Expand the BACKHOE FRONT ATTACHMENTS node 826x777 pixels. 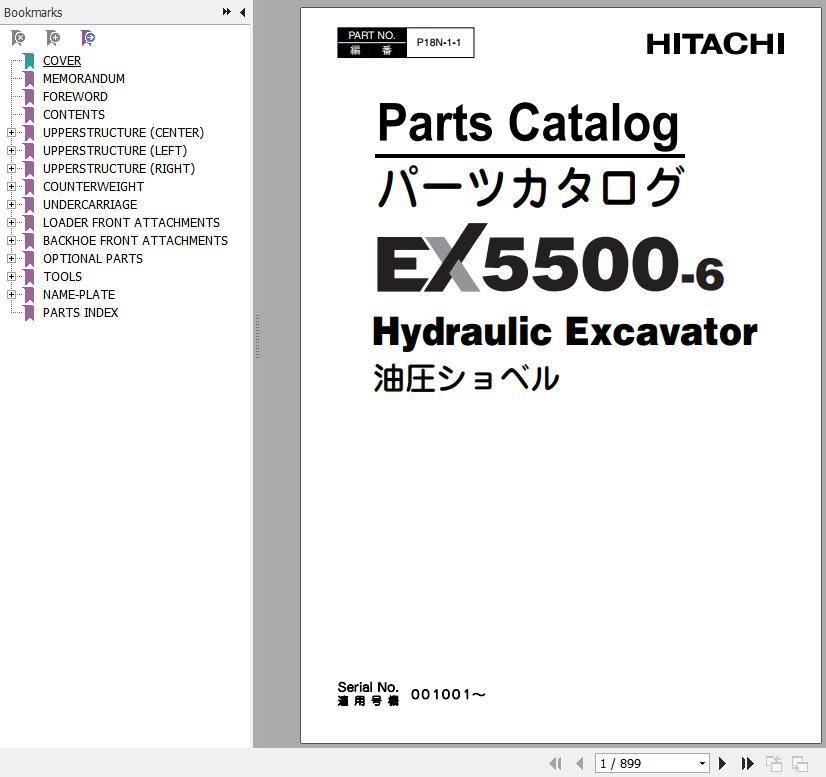click(11, 241)
